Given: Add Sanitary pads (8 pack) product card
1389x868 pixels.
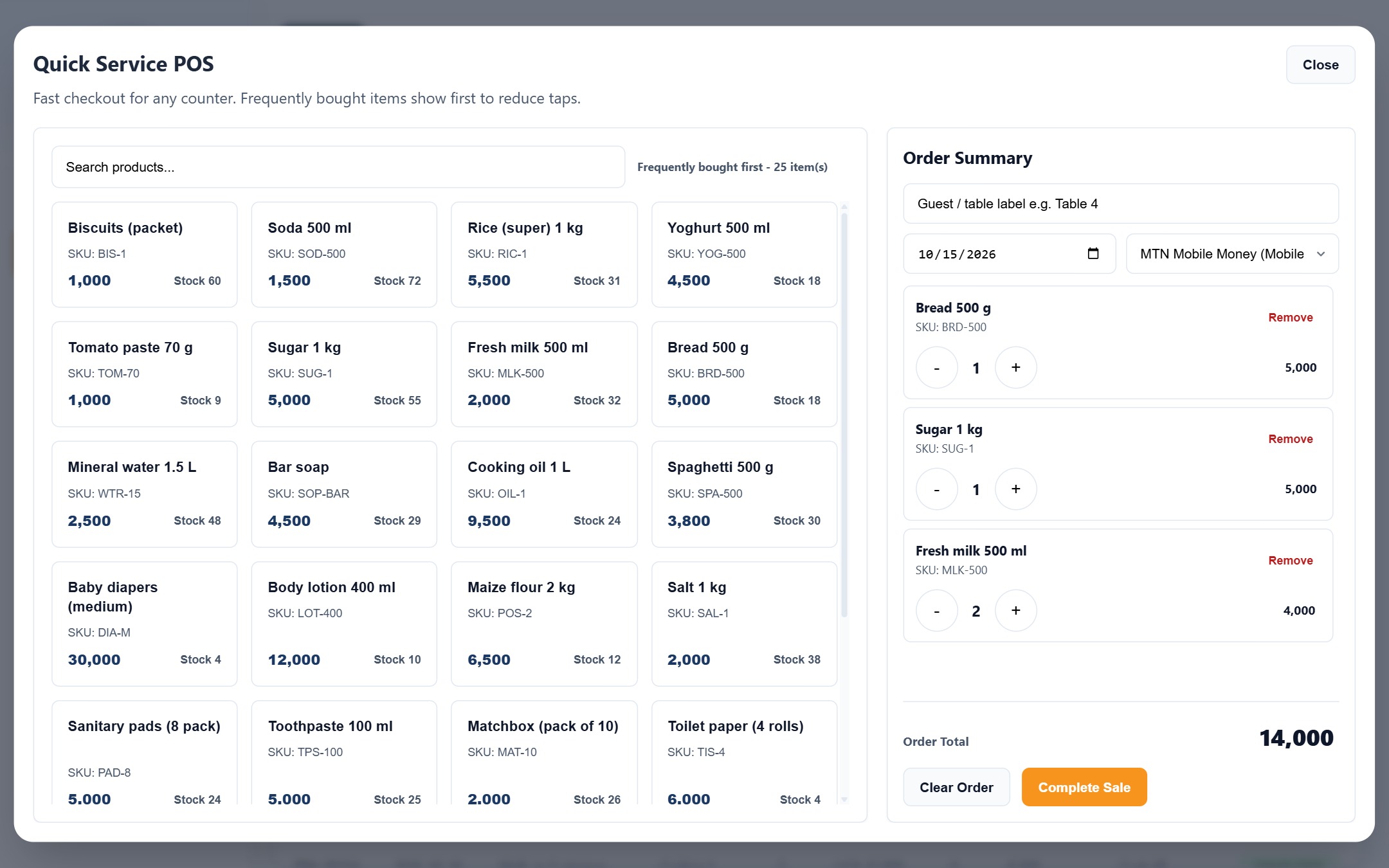Looking at the screenshot, I should coord(145,752).
